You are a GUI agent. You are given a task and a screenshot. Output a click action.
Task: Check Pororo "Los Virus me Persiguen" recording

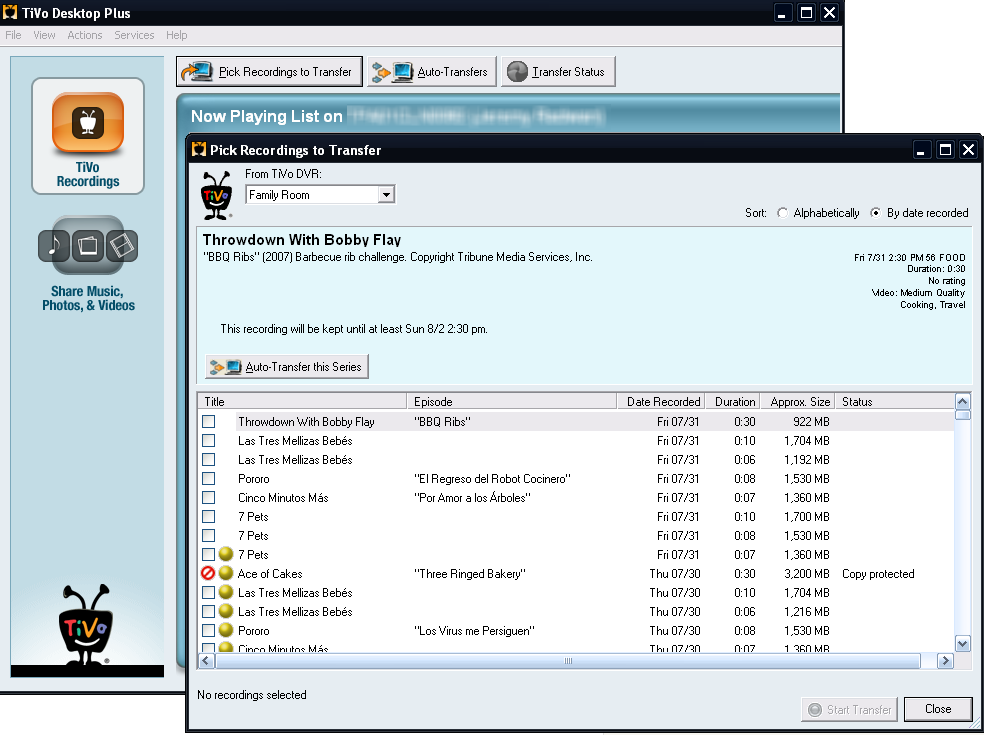[x=208, y=630]
